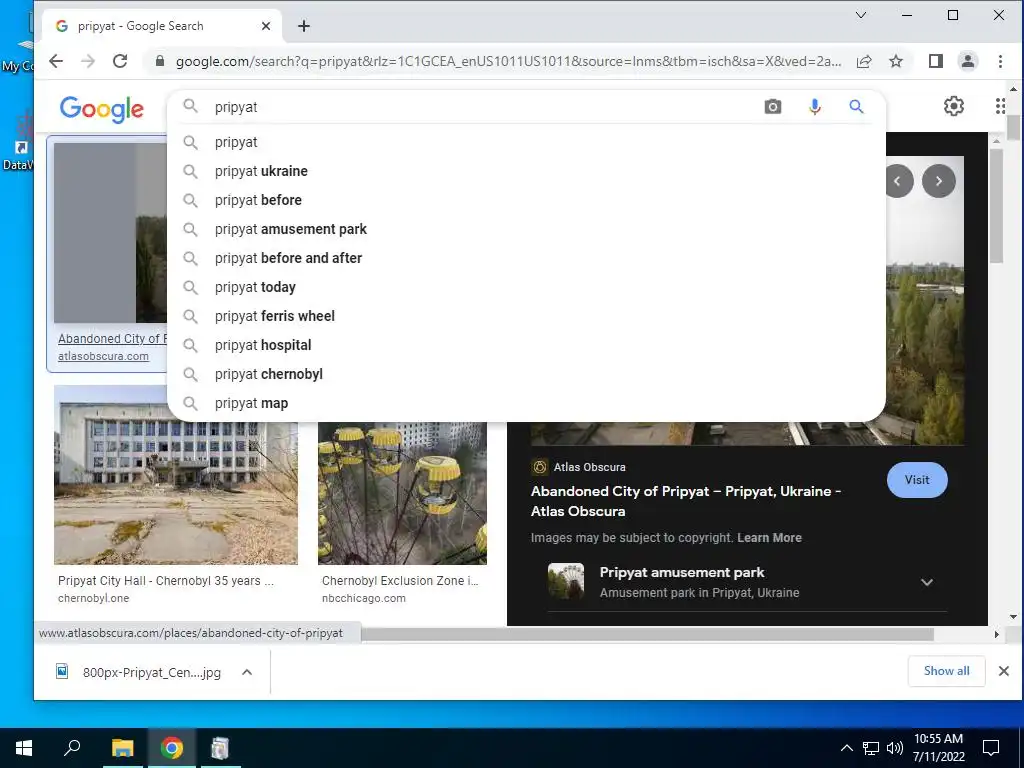The width and height of the screenshot is (1024, 768).
Task: Open a new browser tab
Action: (x=304, y=26)
